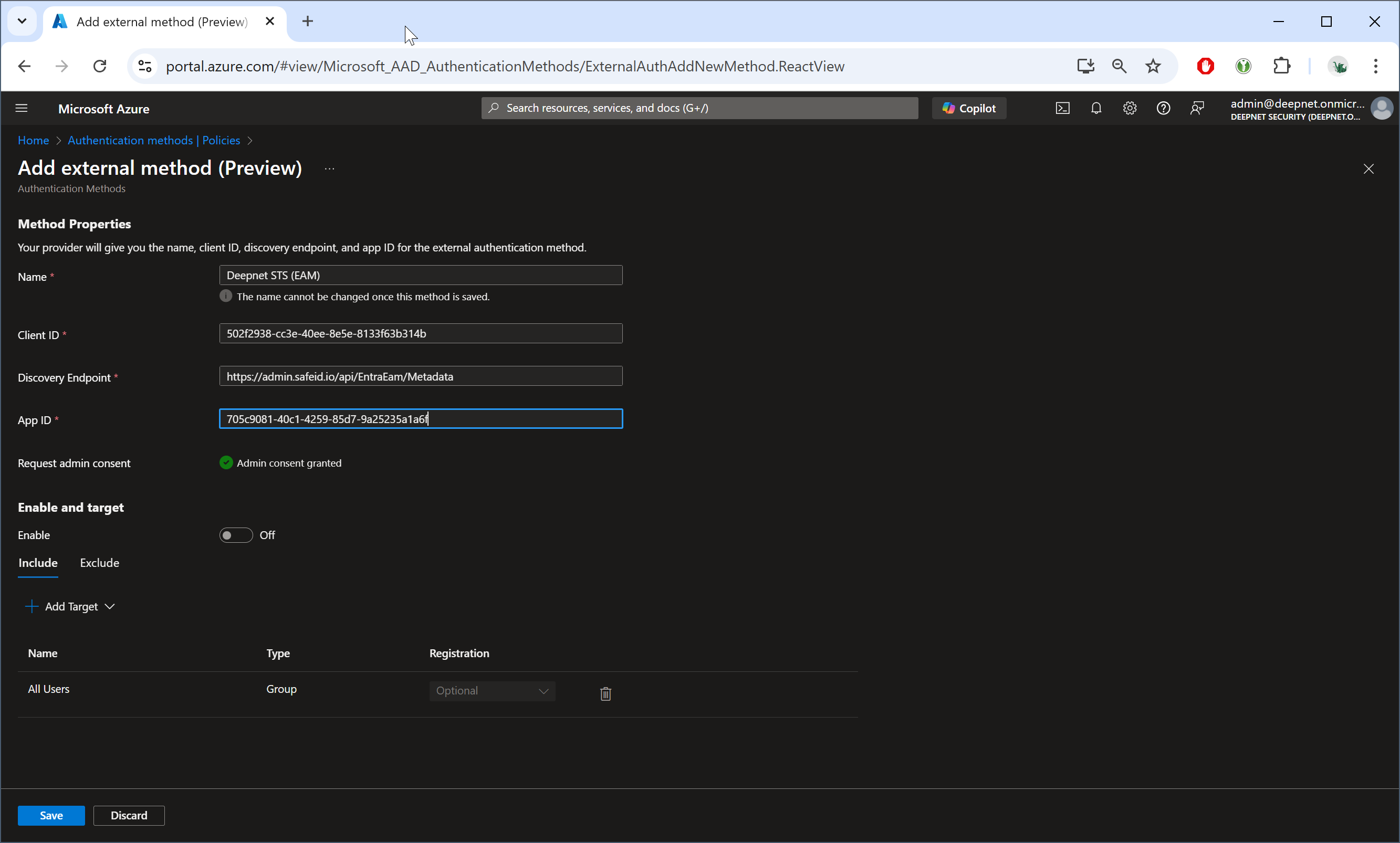Image resolution: width=1400 pixels, height=843 pixels.
Task: Open the Azure portal hamburger menu
Action: pyautogui.click(x=22, y=108)
